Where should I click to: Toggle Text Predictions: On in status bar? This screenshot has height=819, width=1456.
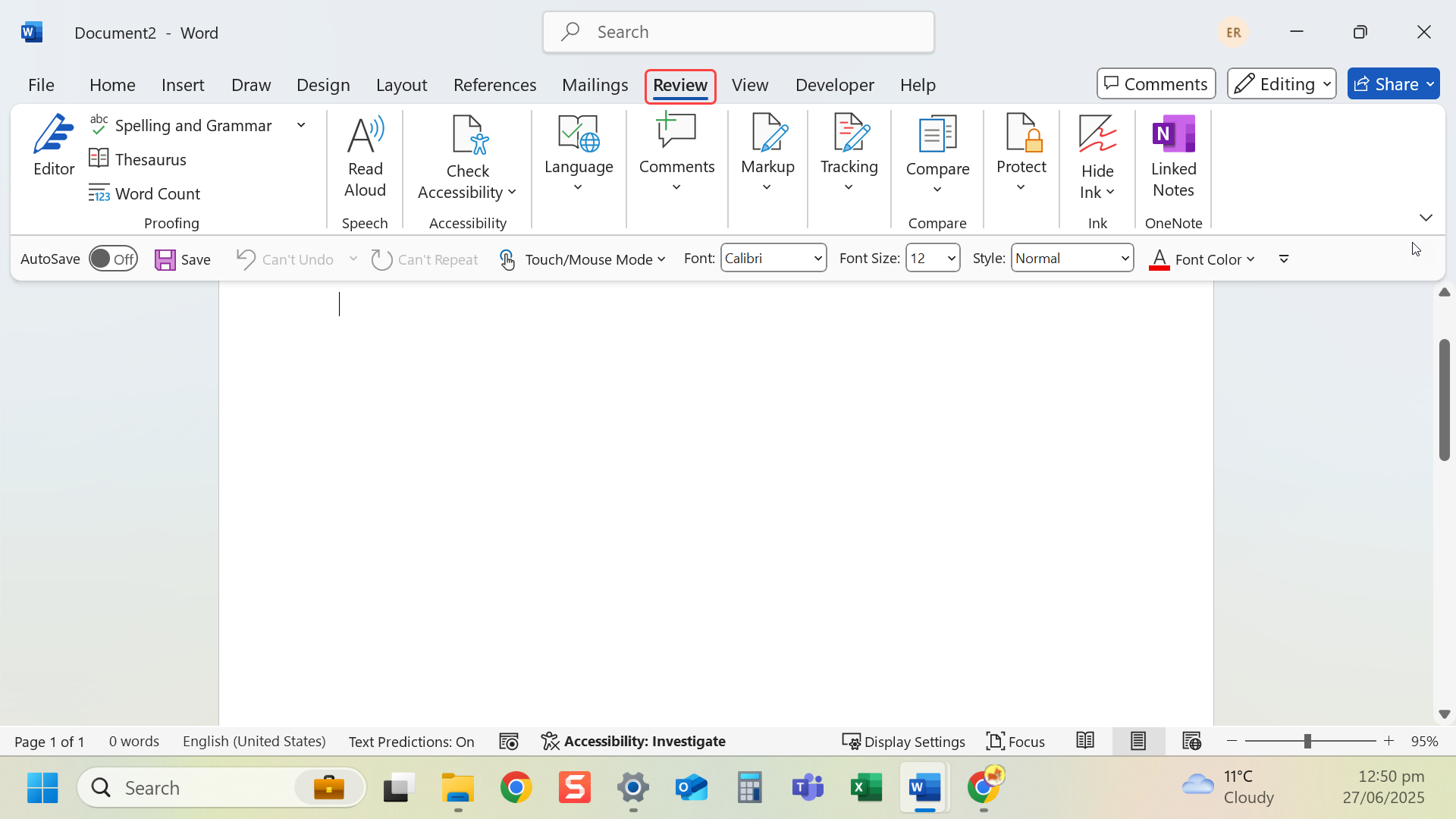pyautogui.click(x=411, y=741)
